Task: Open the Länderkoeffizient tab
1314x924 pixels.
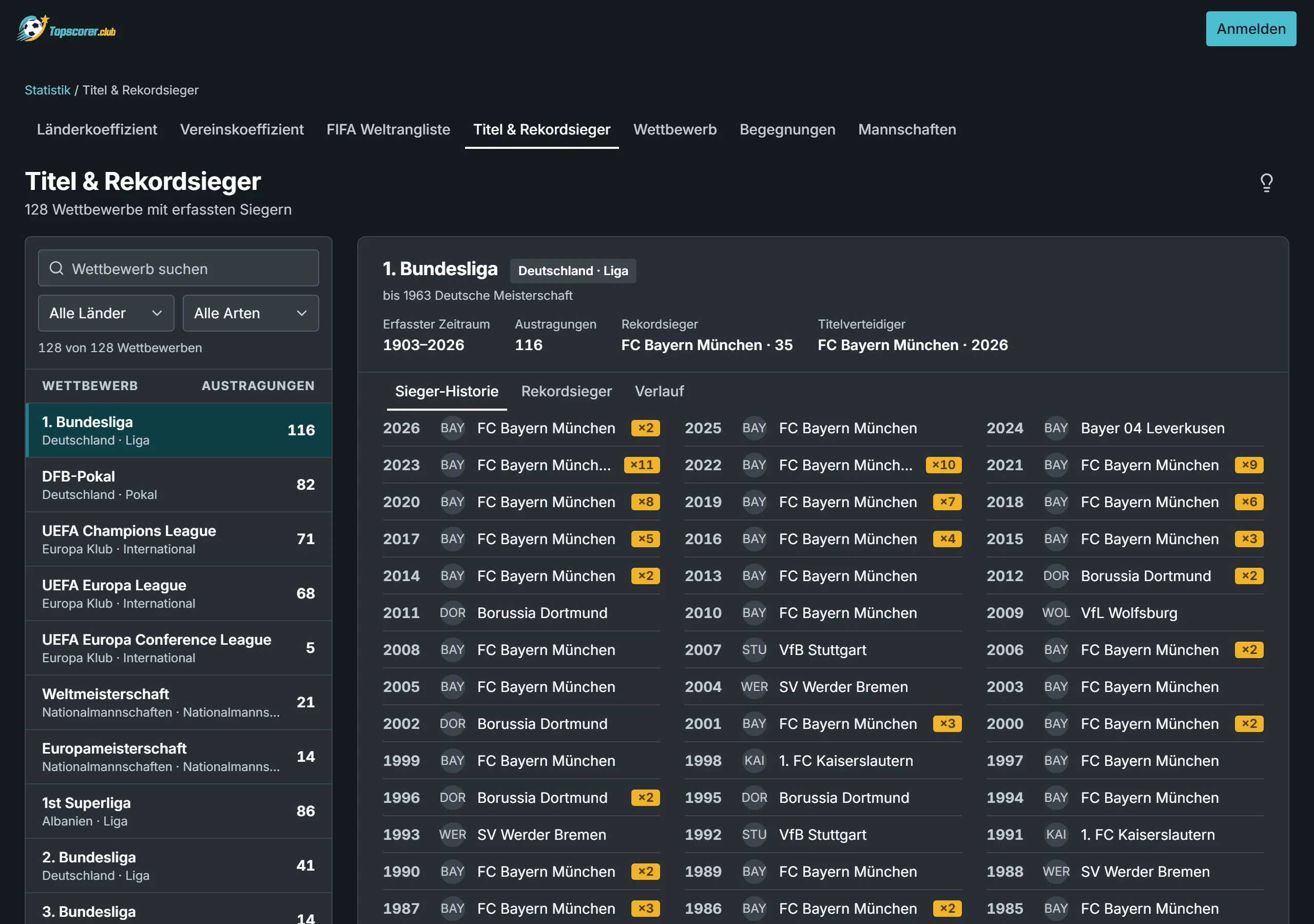Action: point(96,129)
